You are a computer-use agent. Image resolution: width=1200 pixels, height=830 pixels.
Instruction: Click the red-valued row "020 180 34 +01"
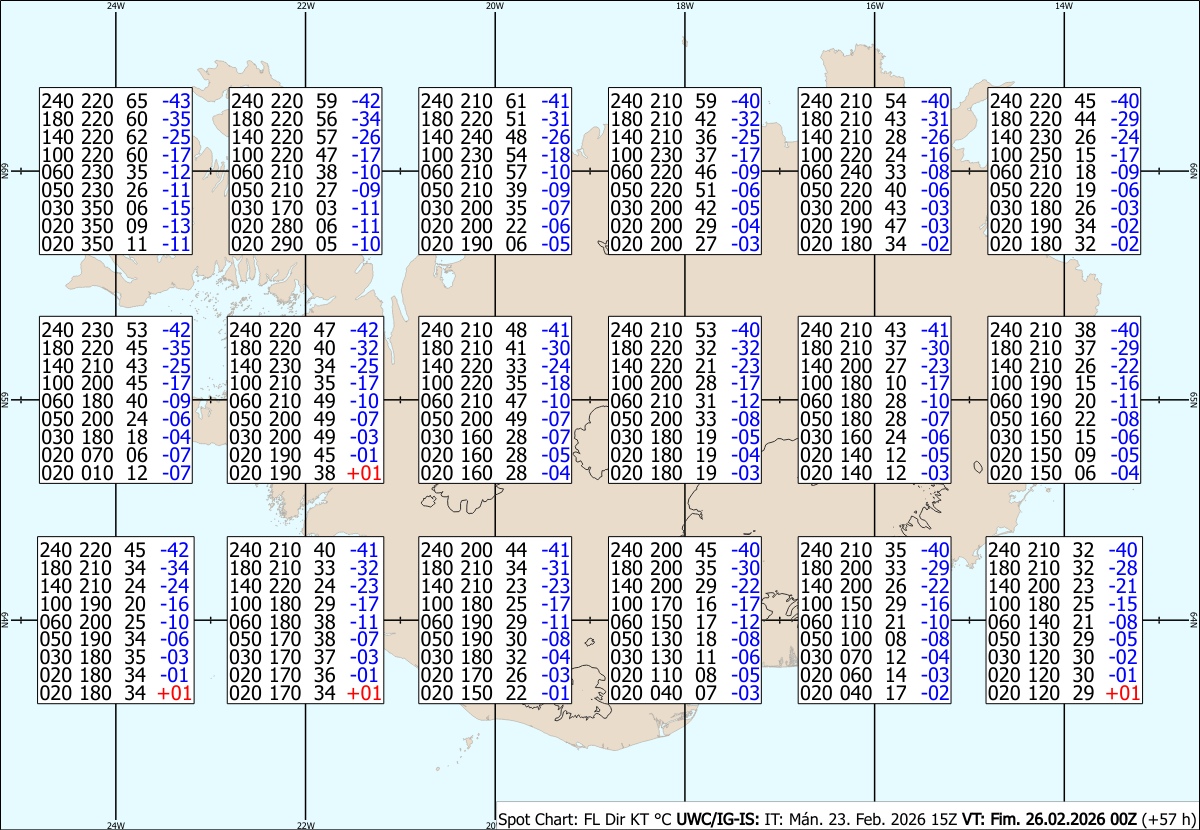coord(116,692)
